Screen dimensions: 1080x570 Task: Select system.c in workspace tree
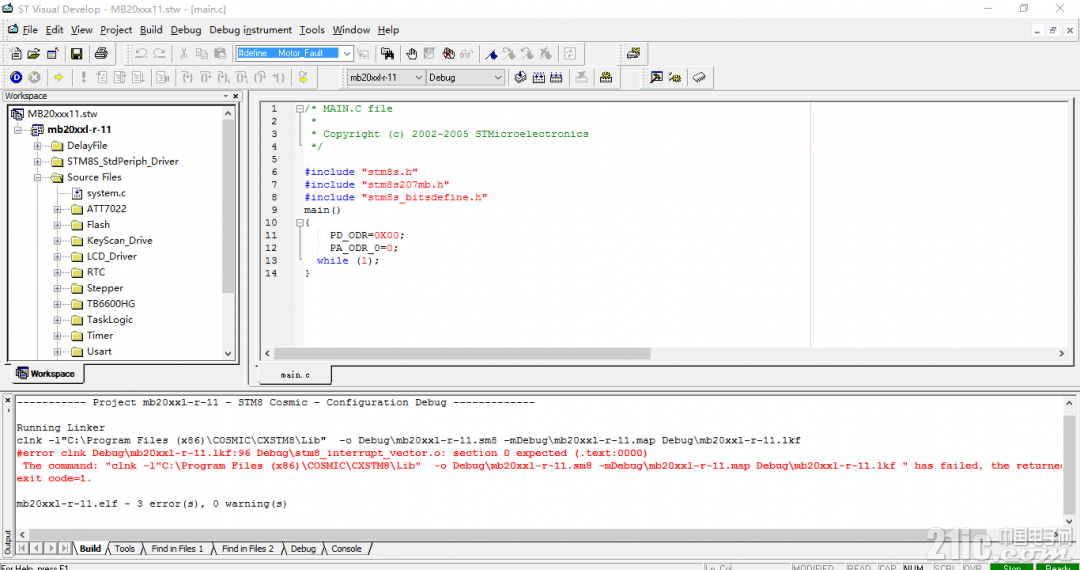[x=106, y=193]
